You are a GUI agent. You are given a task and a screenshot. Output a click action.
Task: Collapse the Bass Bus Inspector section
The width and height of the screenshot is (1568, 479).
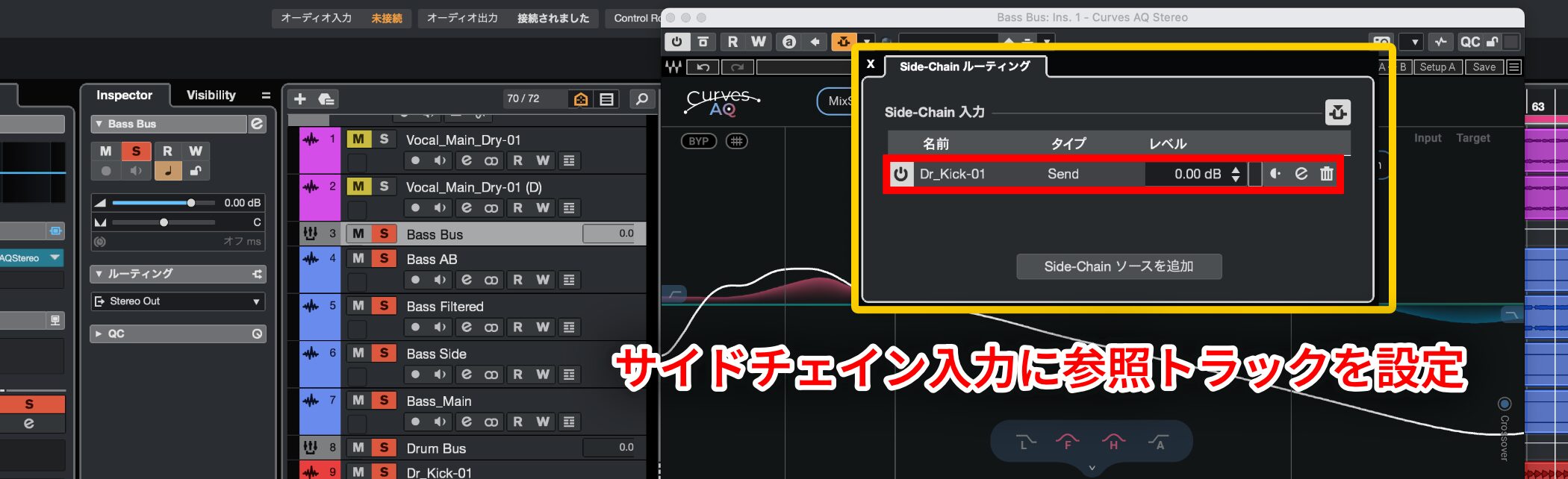[x=98, y=124]
